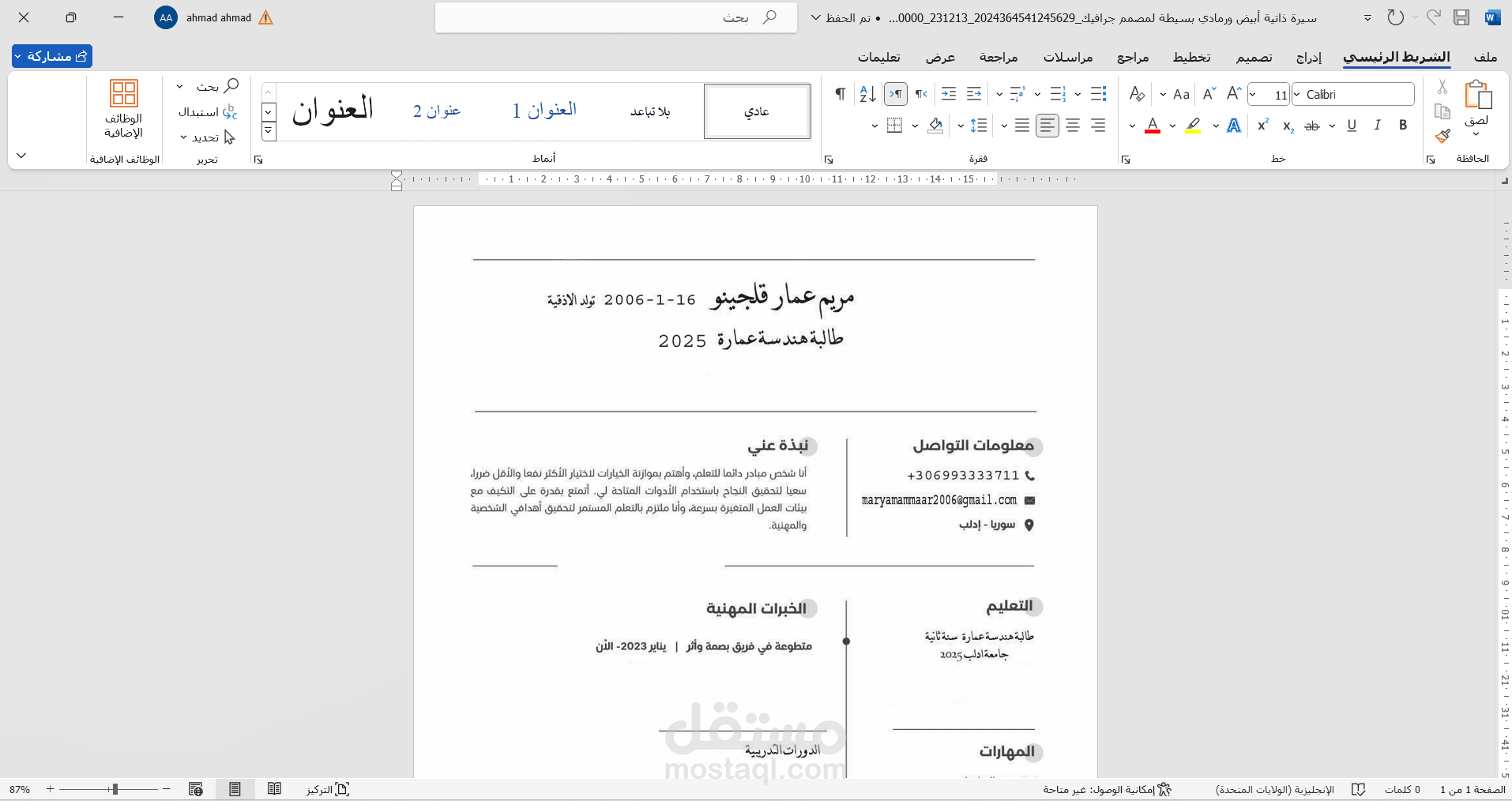Image resolution: width=1512 pixels, height=801 pixels.
Task: Switch to the إدراج (Insert) tab
Action: click(1308, 57)
